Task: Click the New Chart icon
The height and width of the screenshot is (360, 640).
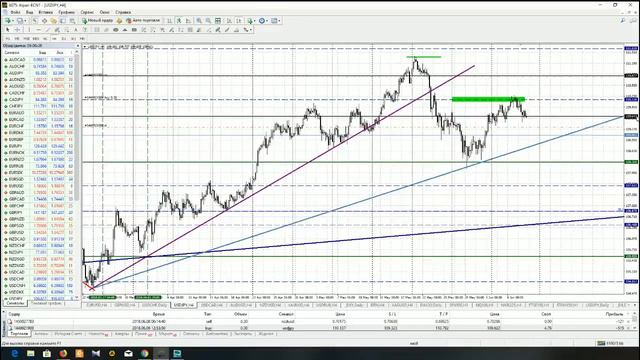Action: click(8, 20)
